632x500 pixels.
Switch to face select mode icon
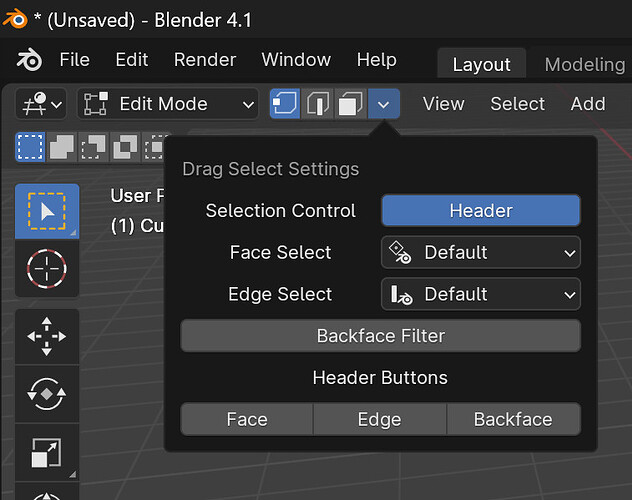click(x=350, y=104)
